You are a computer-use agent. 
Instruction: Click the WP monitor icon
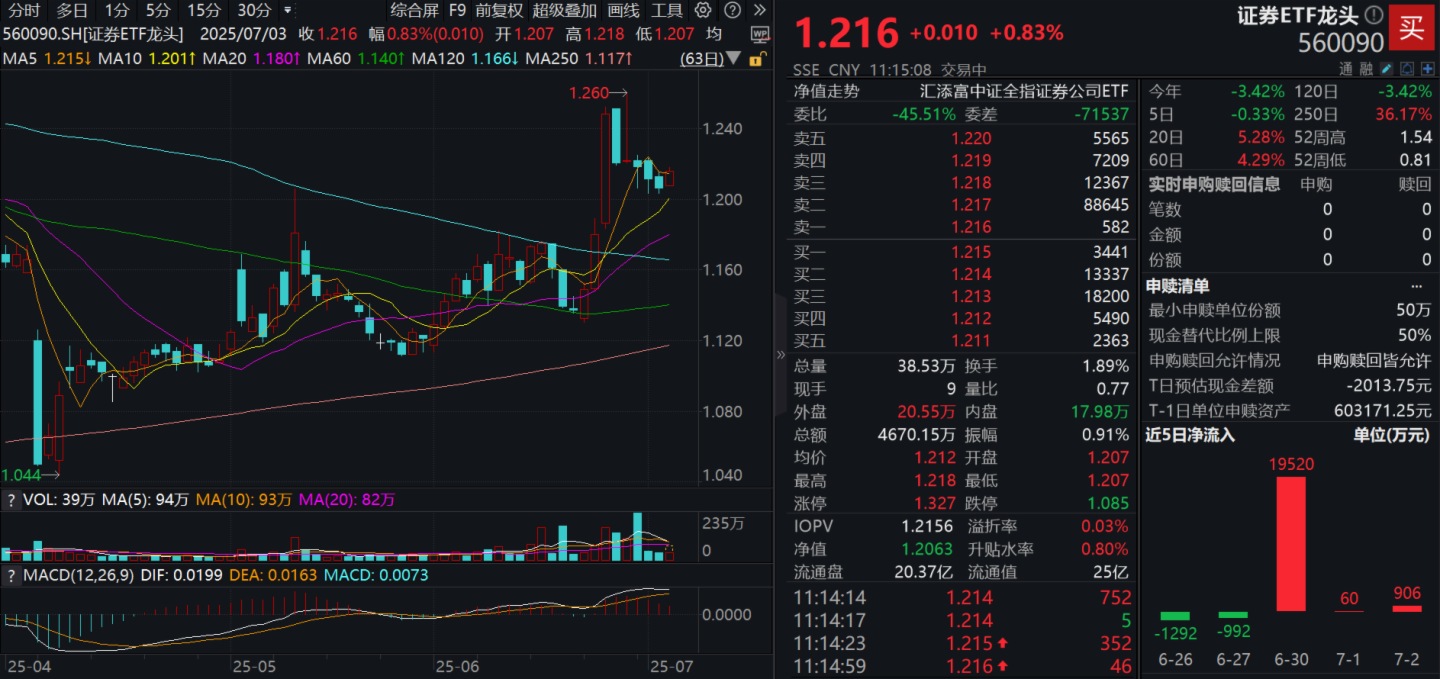click(760, 34)
